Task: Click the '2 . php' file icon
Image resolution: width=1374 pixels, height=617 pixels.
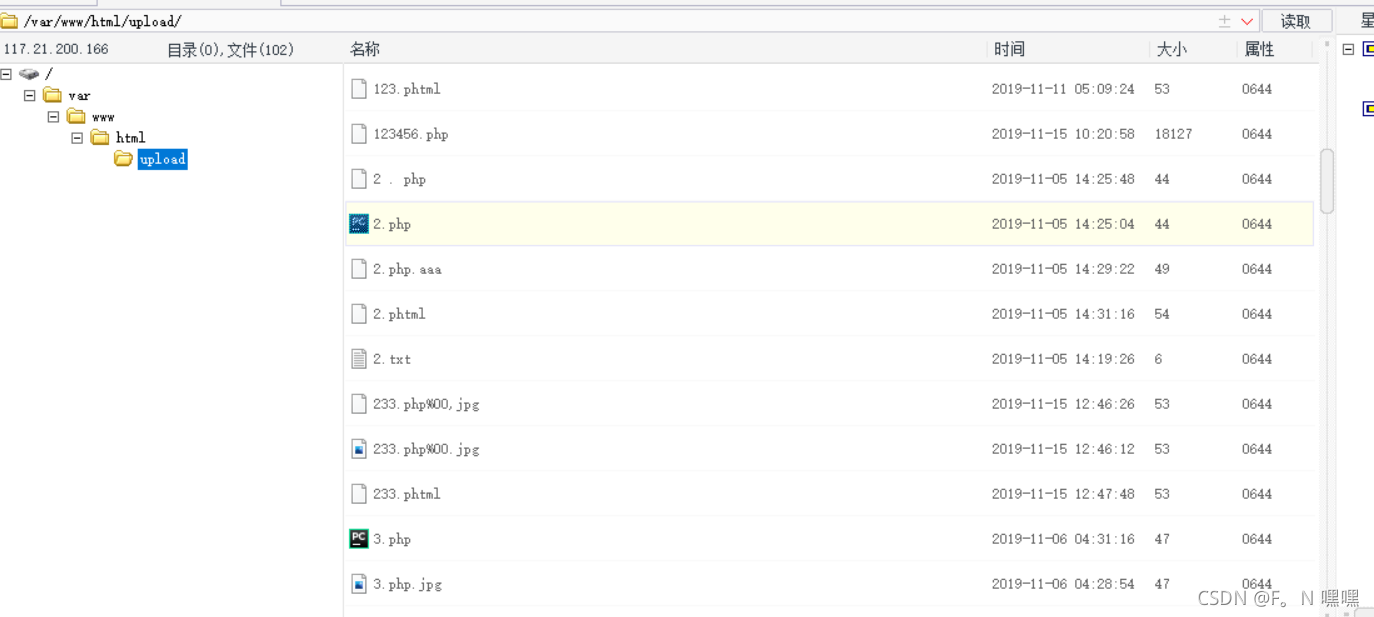Action: pos(359,179)
